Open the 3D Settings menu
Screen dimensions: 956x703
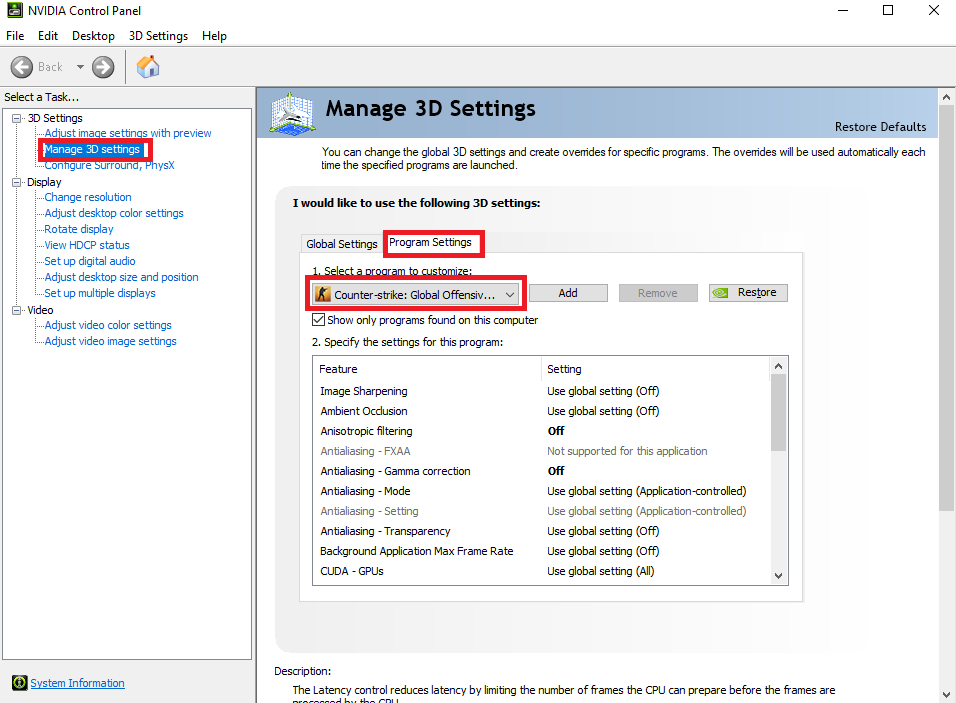(159, 36)
